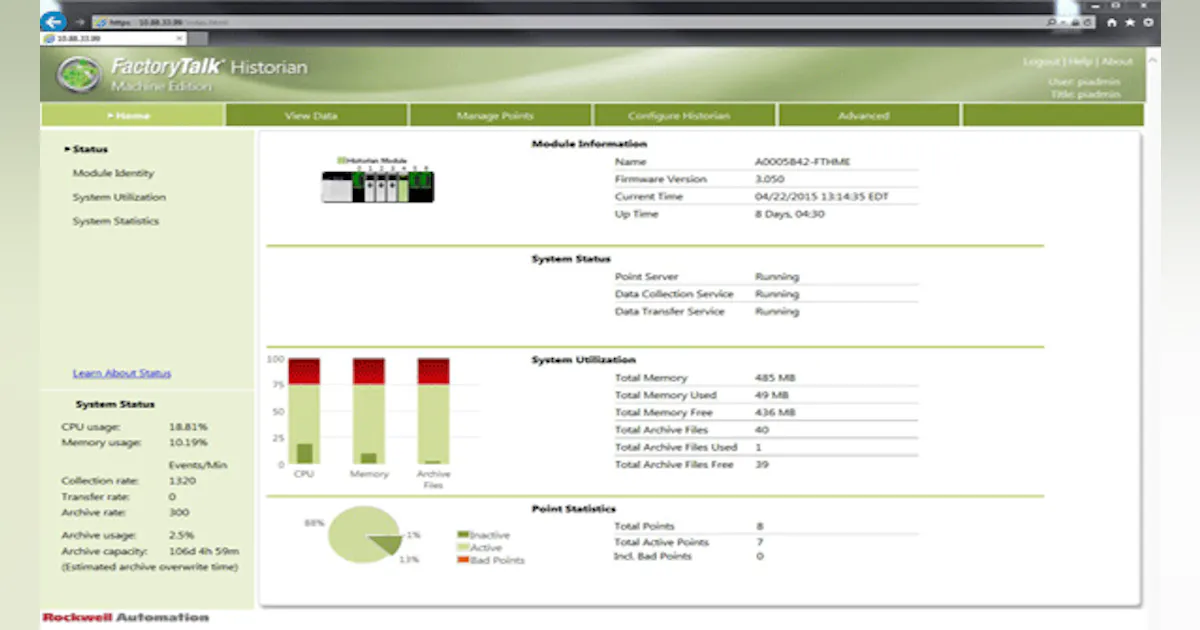Click the browser back arrow button
This screenshot has width=1200, height=630.
(54, 20)
